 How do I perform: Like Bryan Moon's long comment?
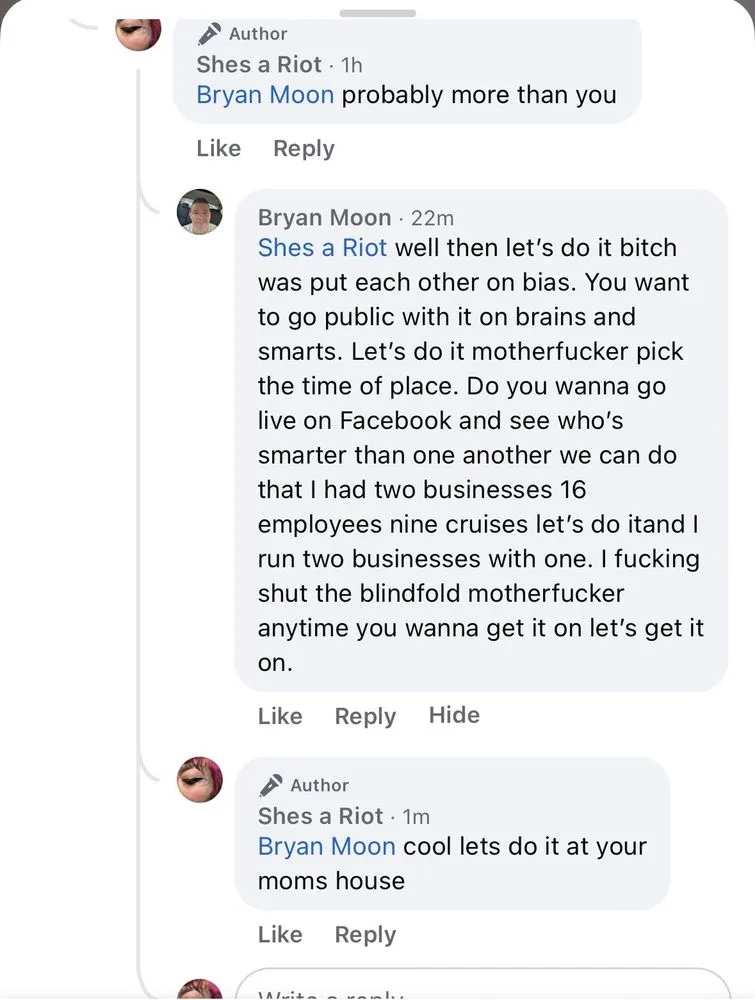279,716
